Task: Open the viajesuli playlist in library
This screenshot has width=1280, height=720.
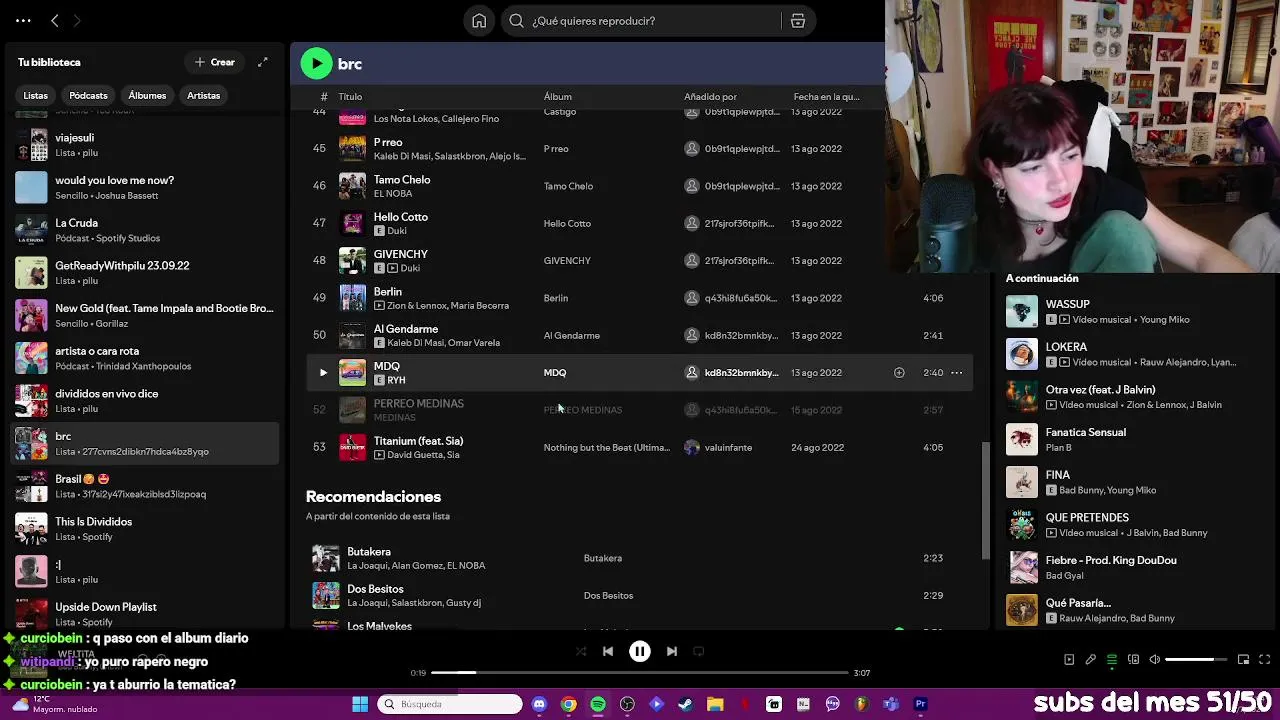Action: (145, 145)
